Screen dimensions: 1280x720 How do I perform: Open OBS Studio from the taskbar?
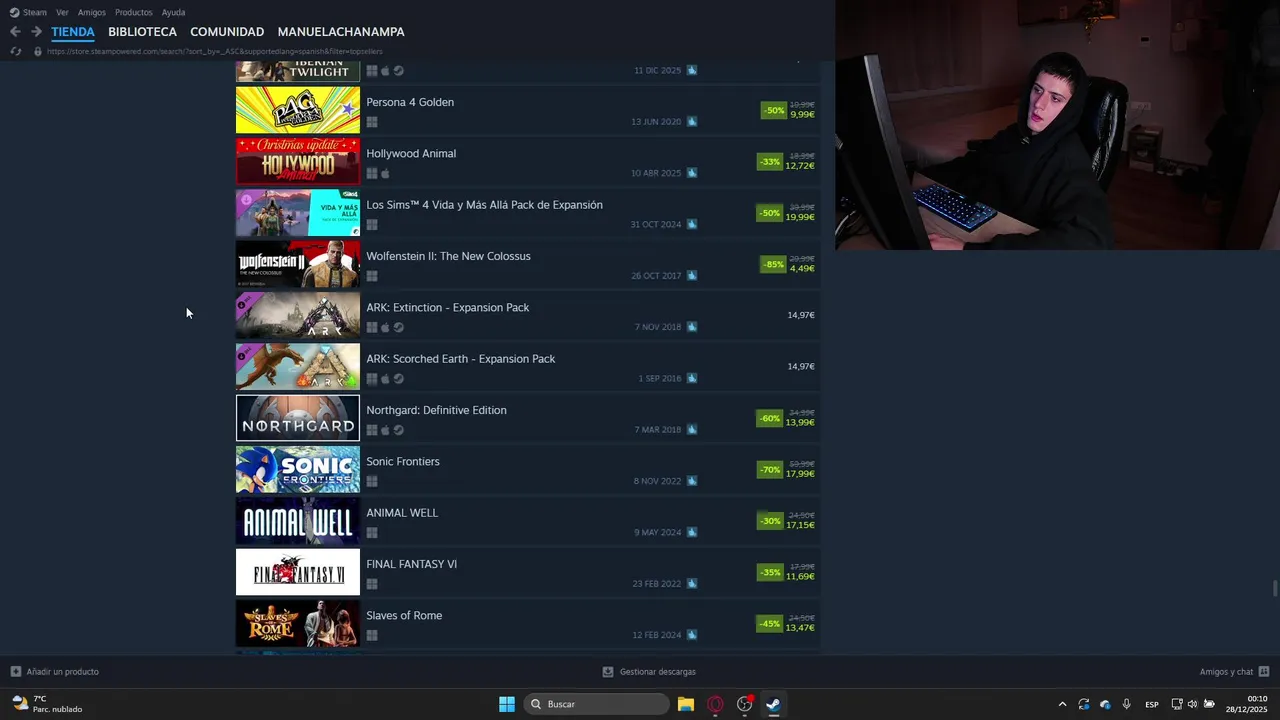click(744, 704)
